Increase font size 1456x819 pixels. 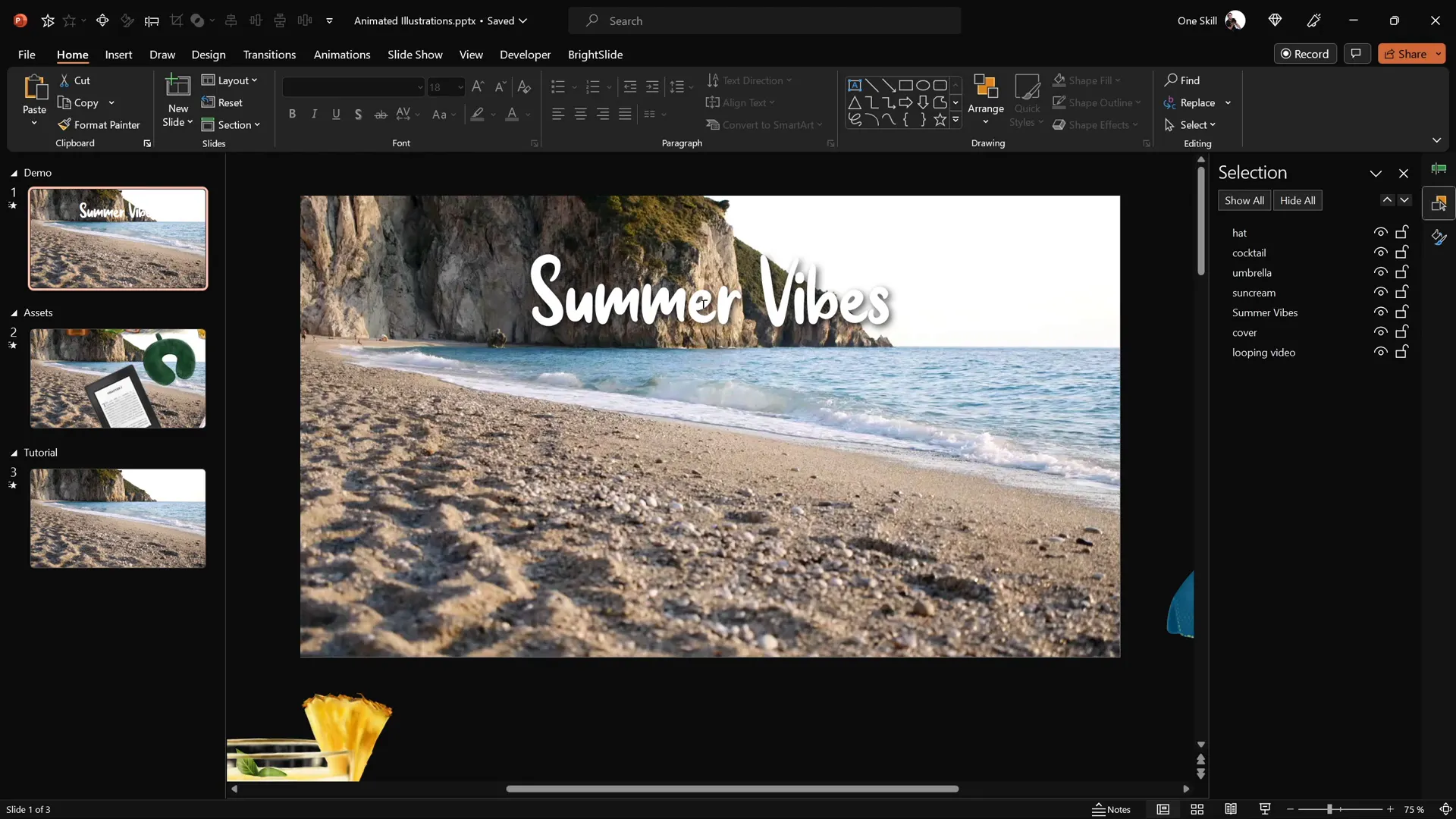(477, 86)
